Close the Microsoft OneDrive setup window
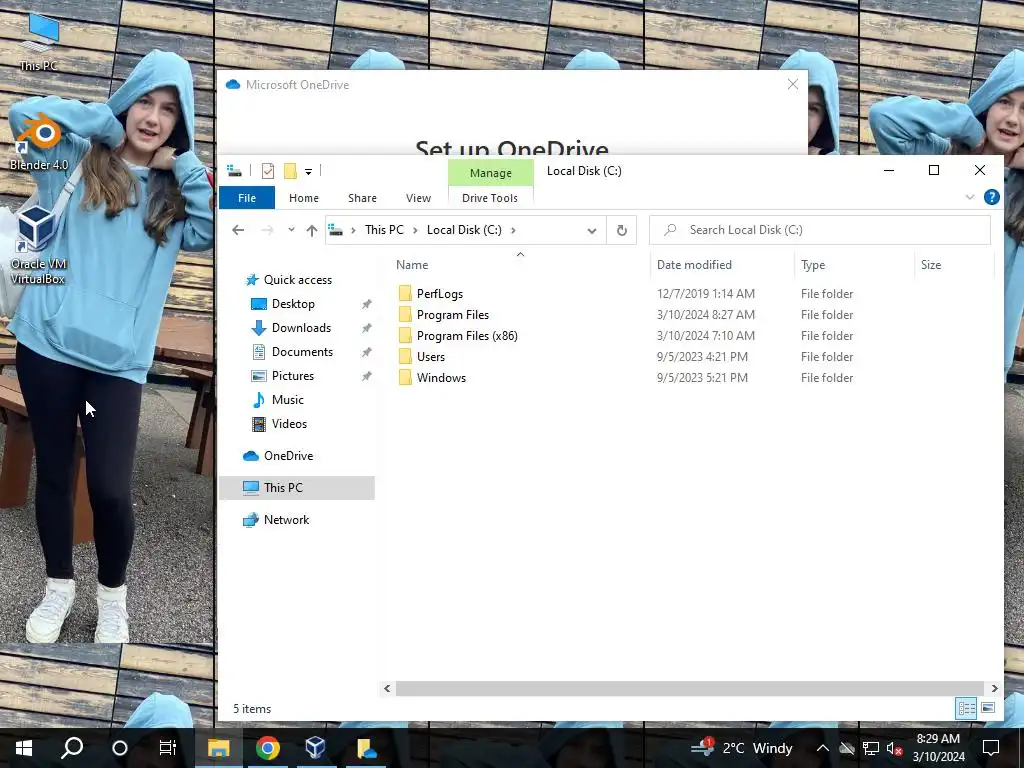Image resolution: width=1024 pixels, height=768 pixels. click(793, 84)
